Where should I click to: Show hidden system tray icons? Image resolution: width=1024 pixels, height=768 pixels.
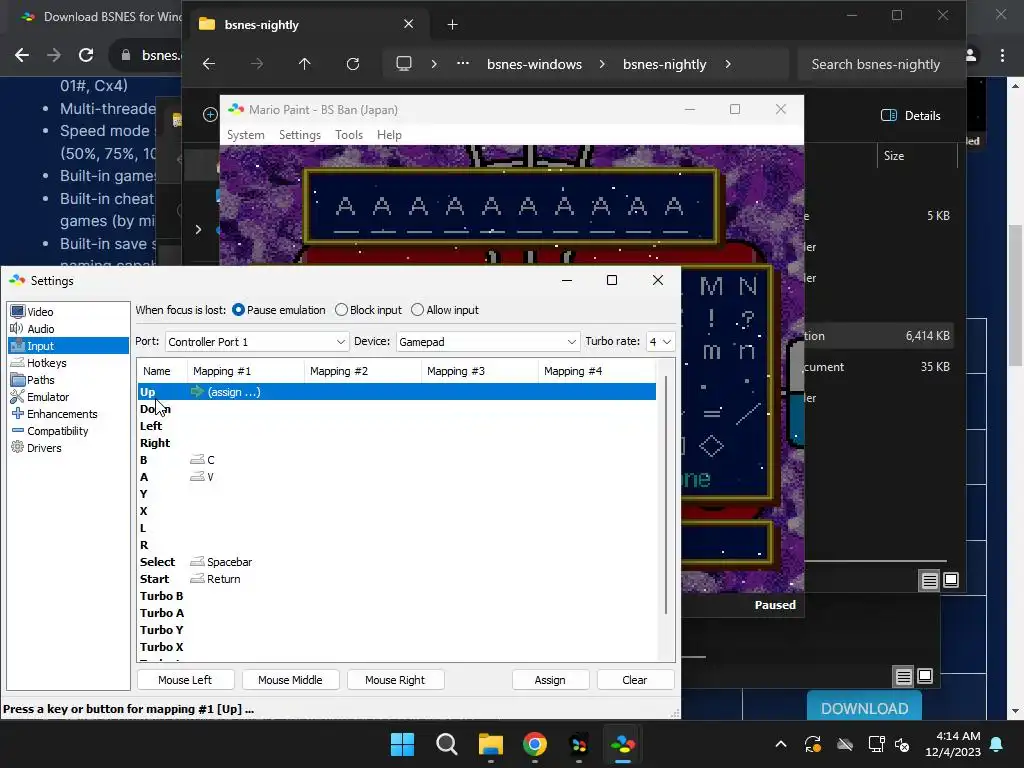click(x=780, y=744)
